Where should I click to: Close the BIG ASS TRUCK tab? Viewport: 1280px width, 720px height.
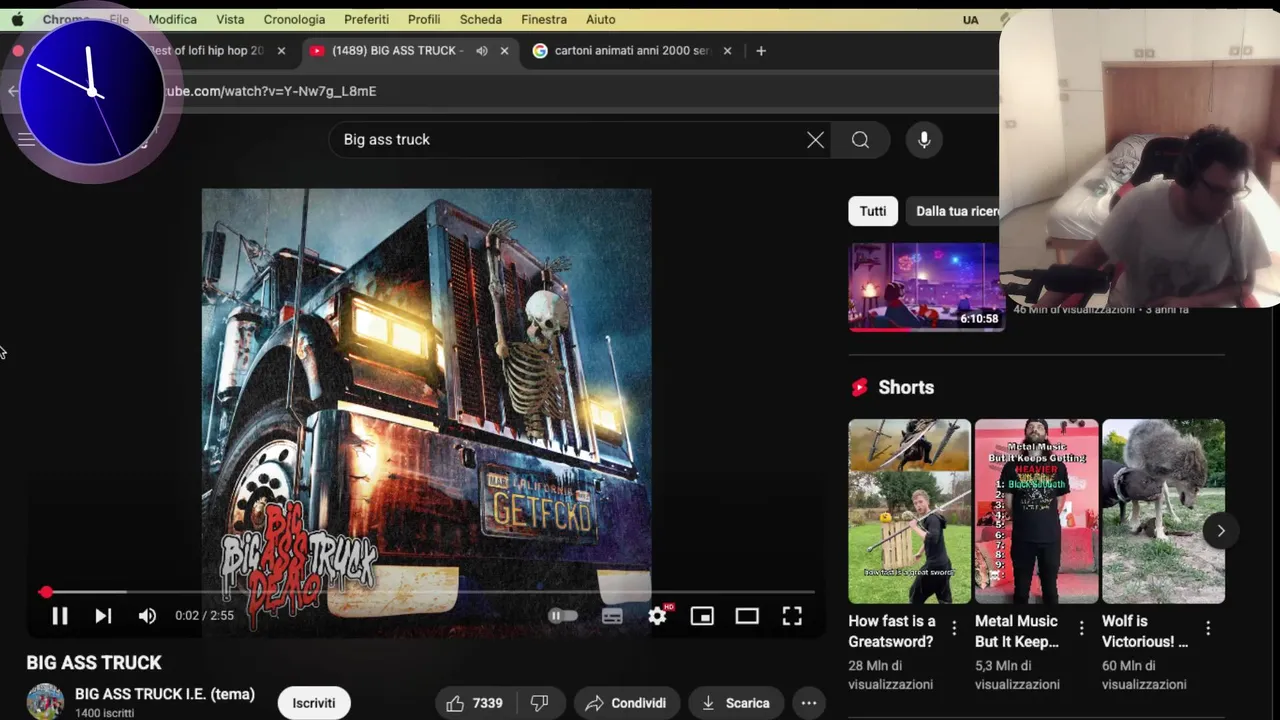(x=504, y=50)
